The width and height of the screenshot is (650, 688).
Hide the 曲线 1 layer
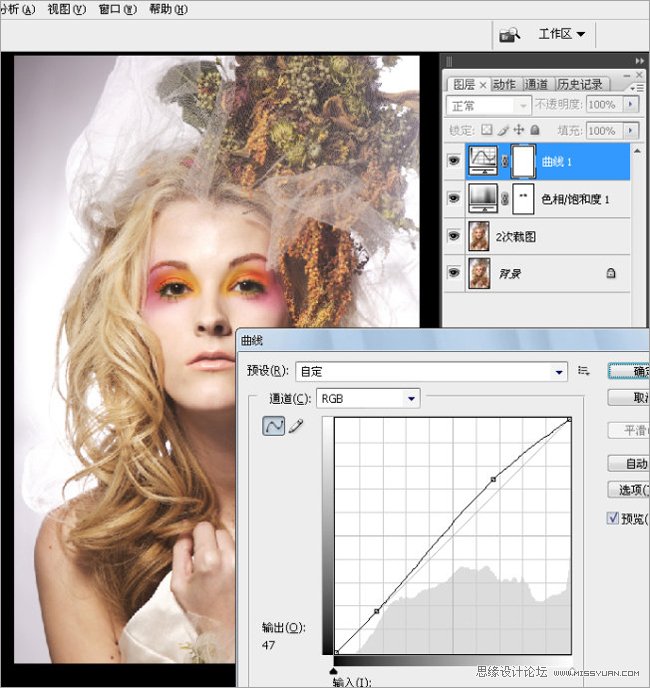coord(455,161)
